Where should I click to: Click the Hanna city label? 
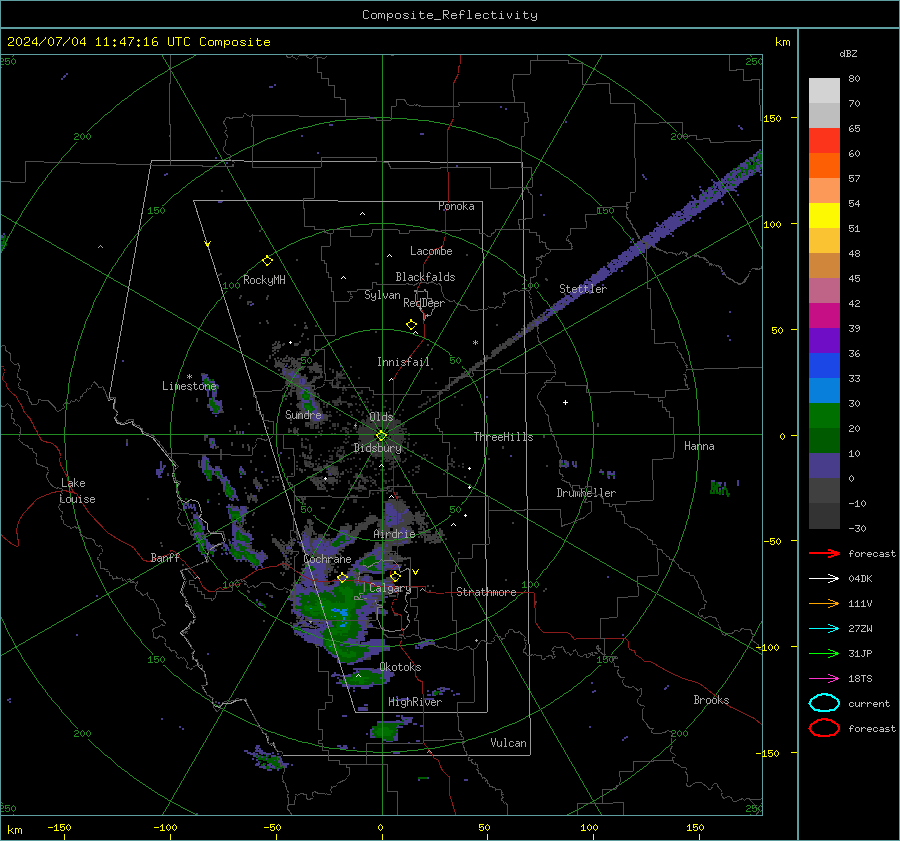click(699, 446)
